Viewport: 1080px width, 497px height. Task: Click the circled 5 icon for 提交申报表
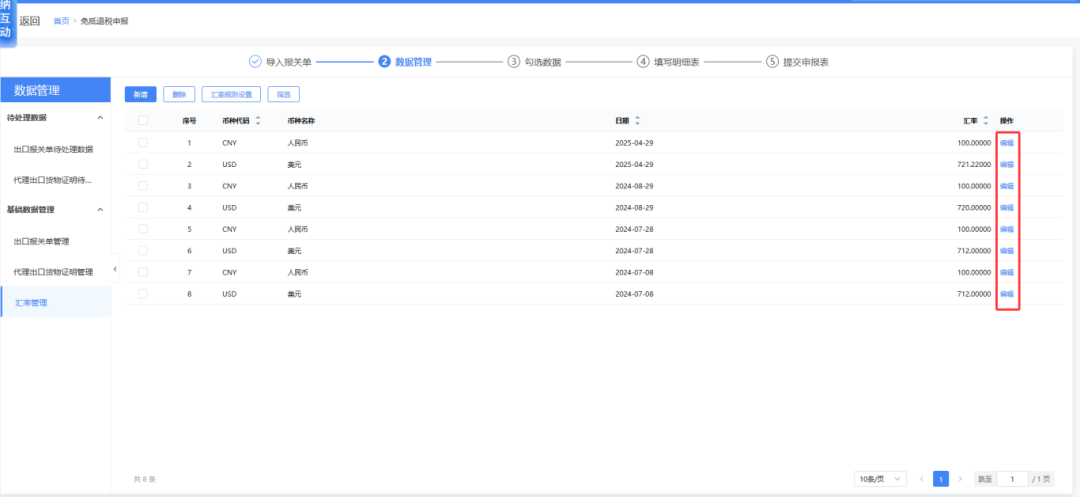point(772,61)
